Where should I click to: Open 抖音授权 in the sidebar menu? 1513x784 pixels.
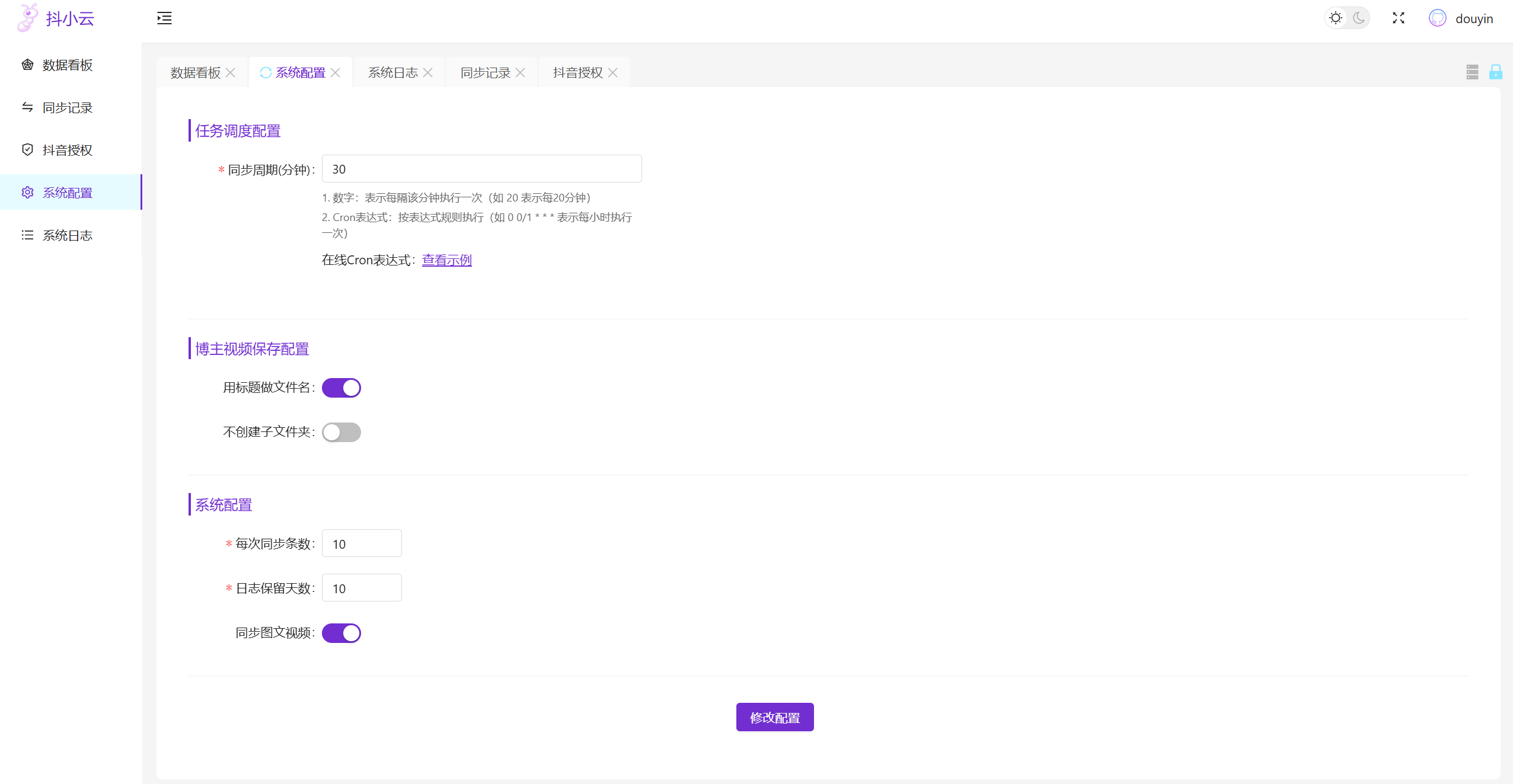tap(71, 151)
